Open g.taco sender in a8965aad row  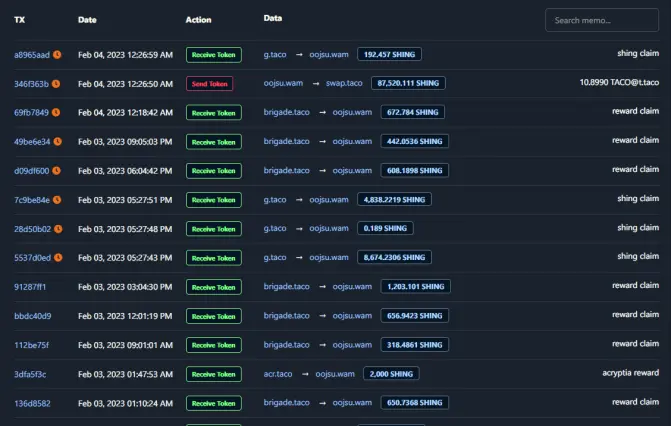click(x=275, y=54)
